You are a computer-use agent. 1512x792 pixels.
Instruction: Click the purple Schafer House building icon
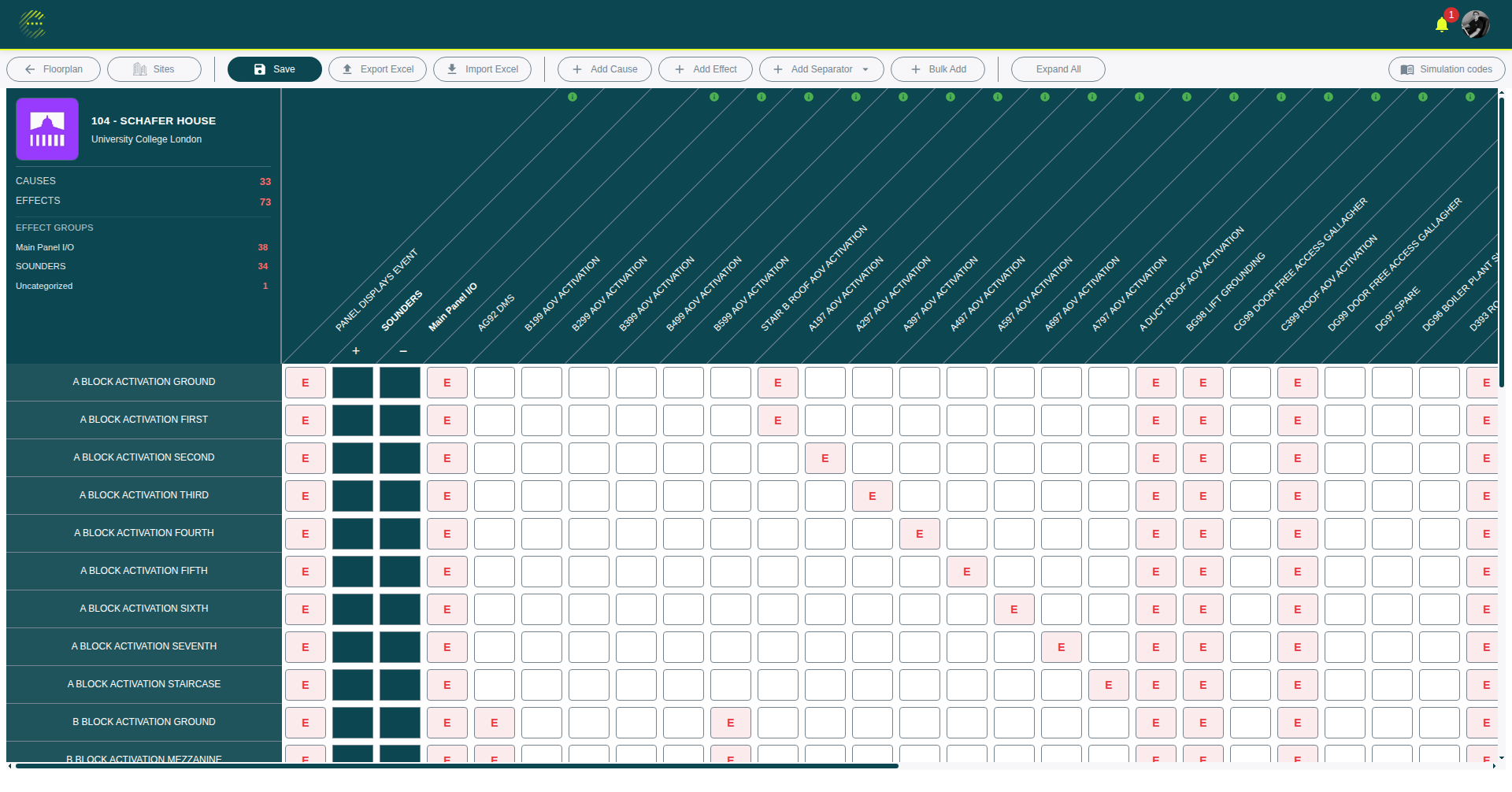47,129
